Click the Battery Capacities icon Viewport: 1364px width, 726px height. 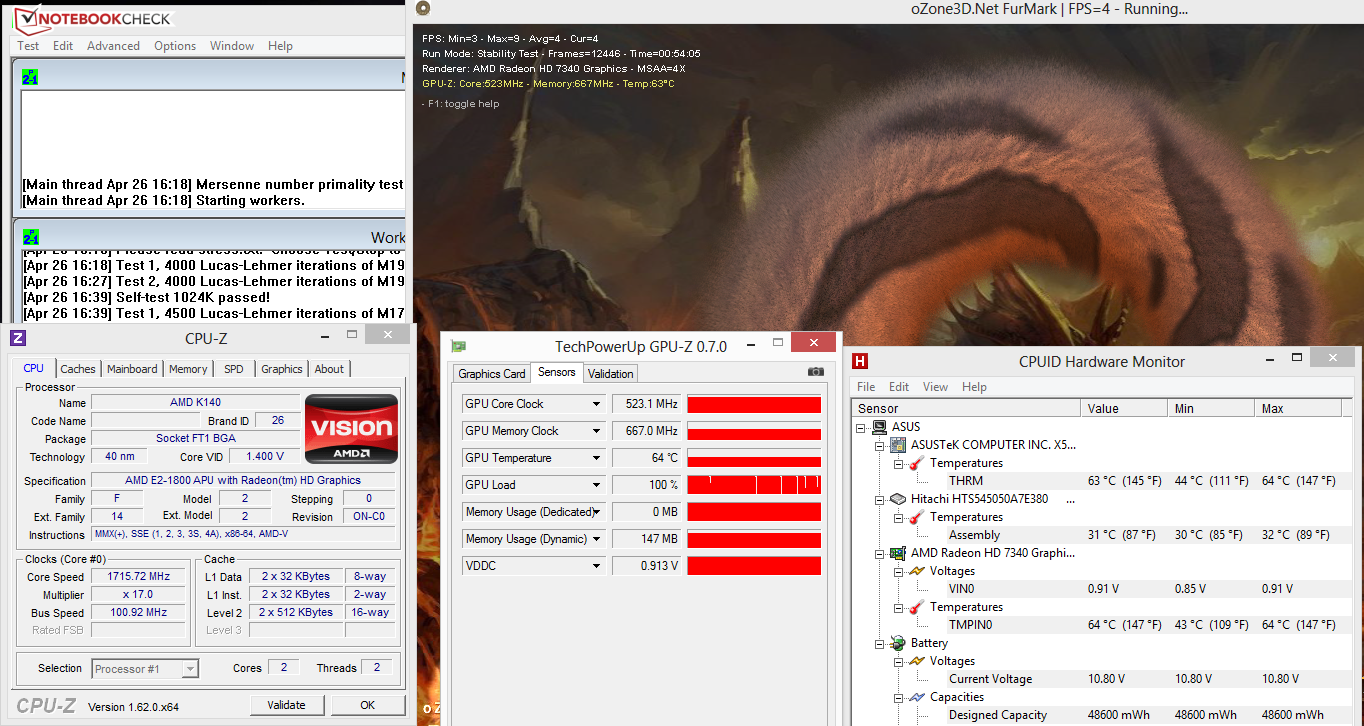(916, 697)
